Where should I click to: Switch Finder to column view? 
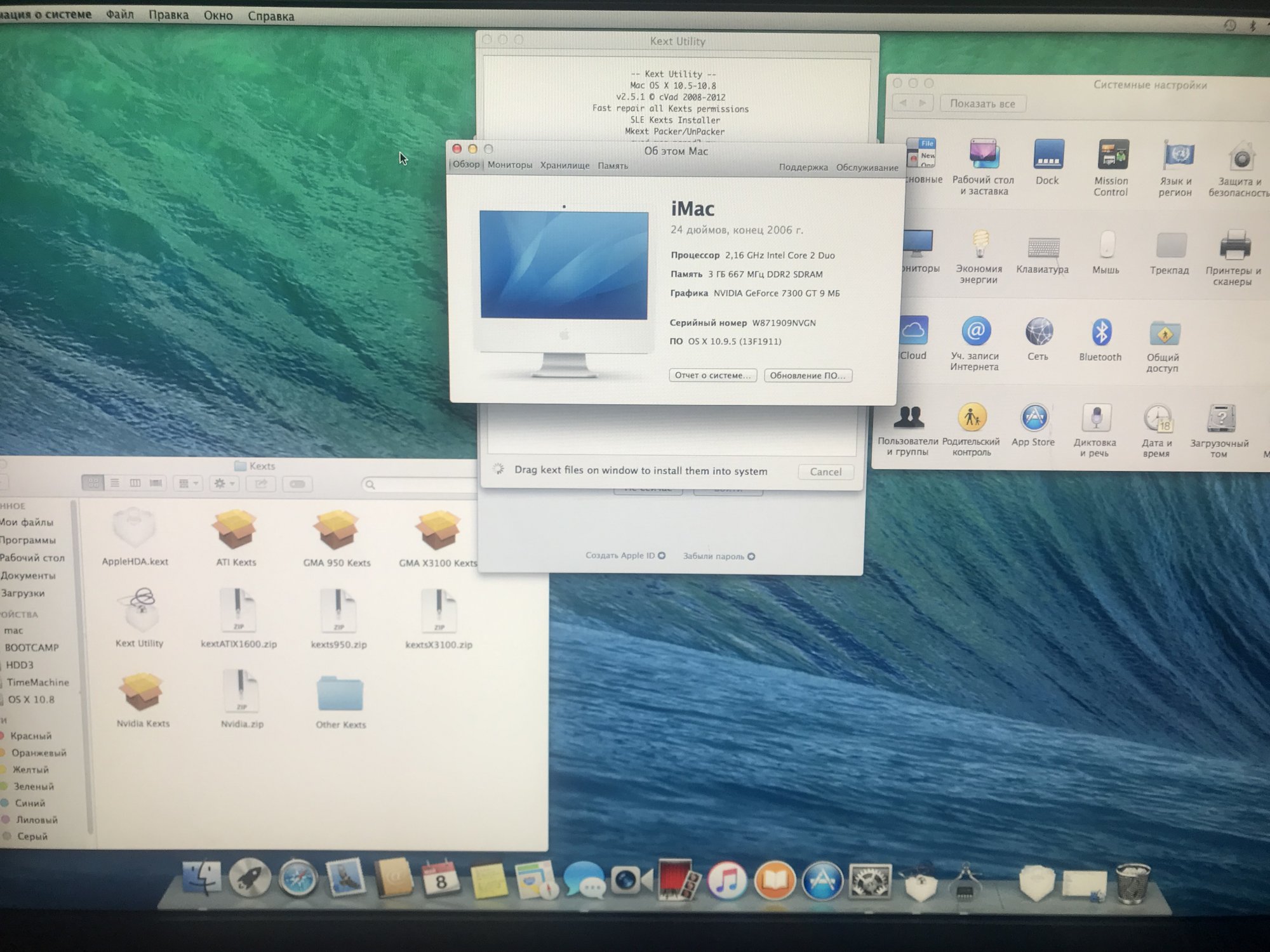(x=135, y=483)
